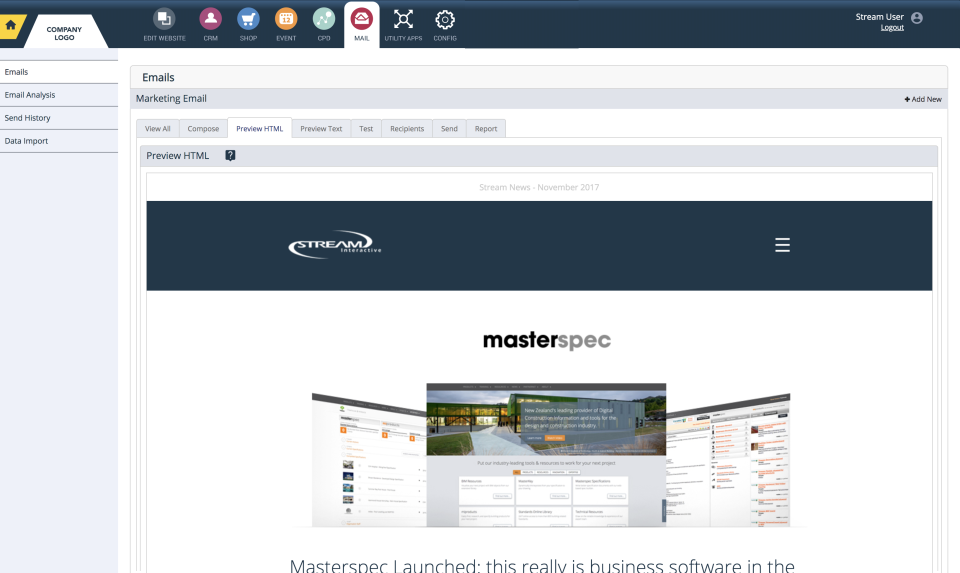Screen dimensions: 960x573
Task: Select the Preview HTML tab
Action: pos(260,129)
